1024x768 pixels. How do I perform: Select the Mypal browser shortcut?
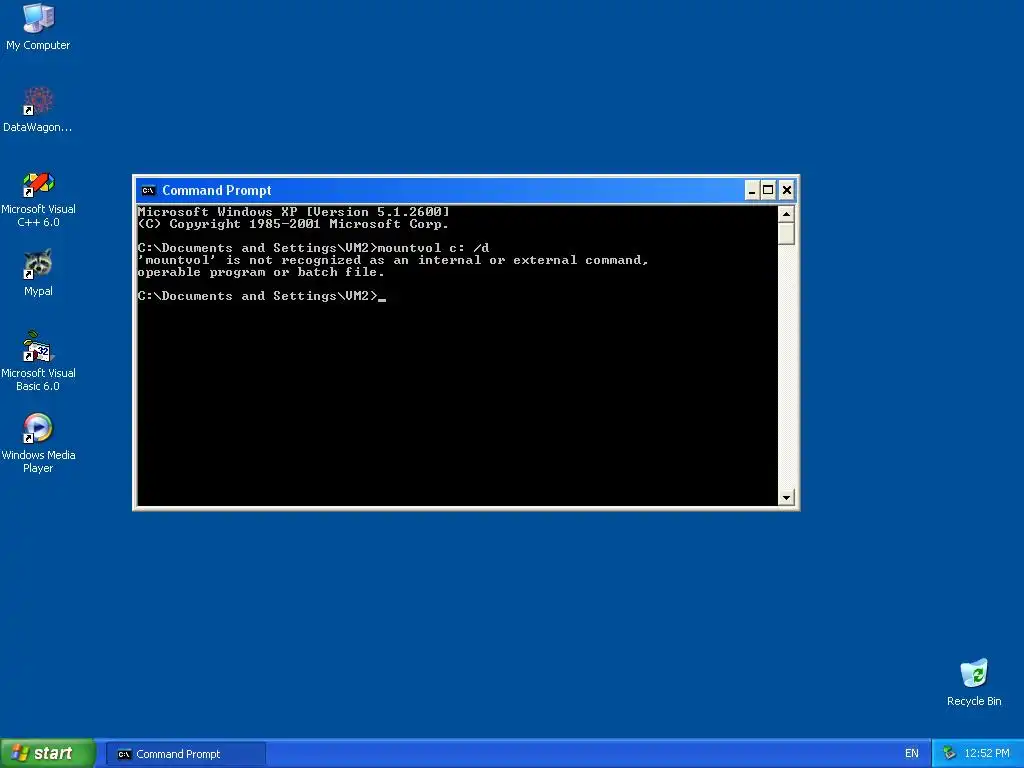38,272
